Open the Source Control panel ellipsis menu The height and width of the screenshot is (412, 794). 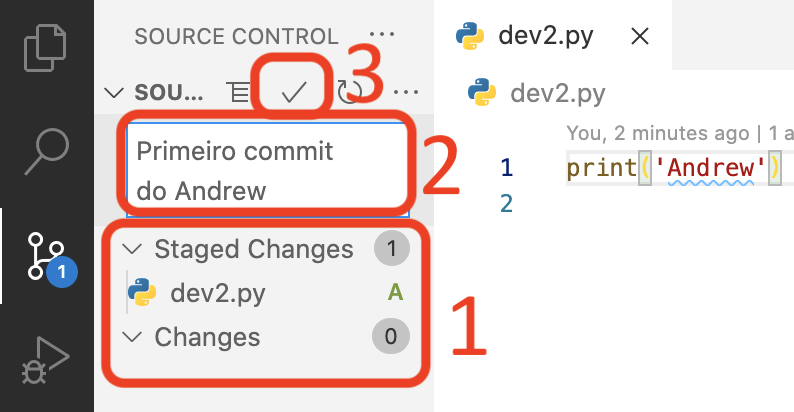382,34
